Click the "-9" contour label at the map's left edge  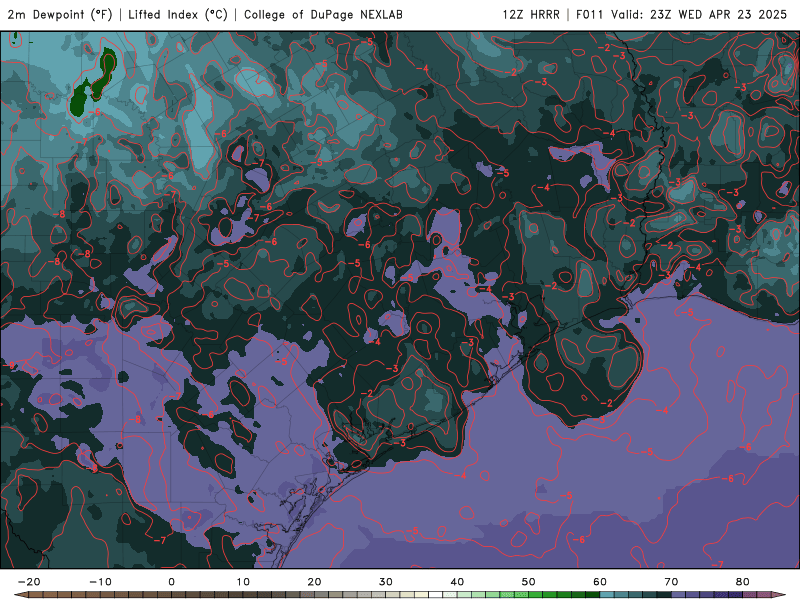tap(9, 365)
